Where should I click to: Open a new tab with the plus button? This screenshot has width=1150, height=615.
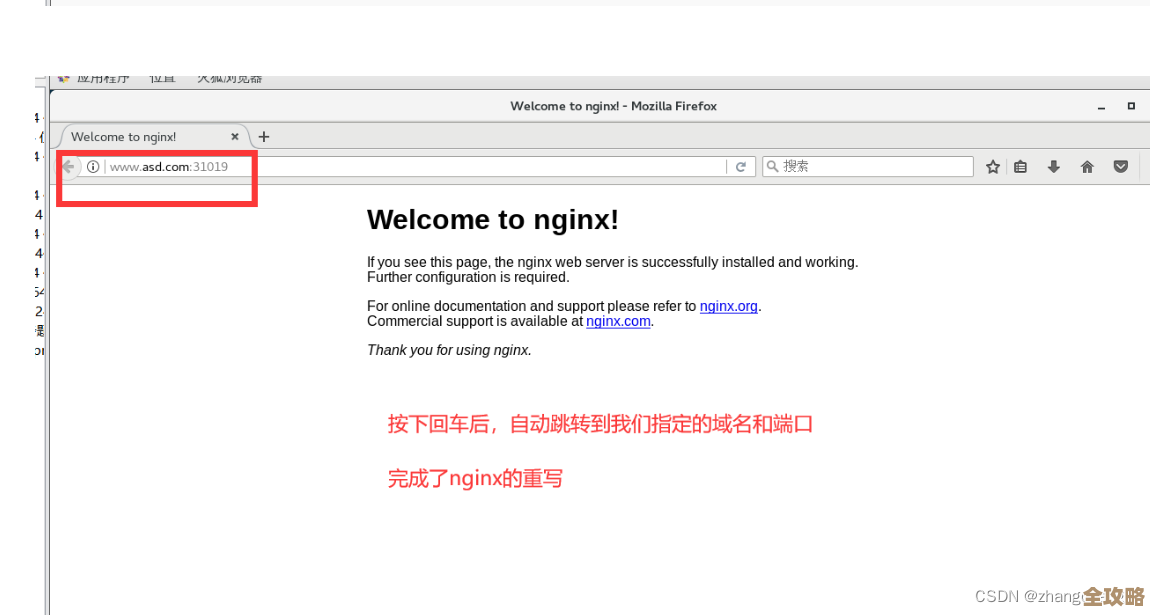(x=263, y=136)
